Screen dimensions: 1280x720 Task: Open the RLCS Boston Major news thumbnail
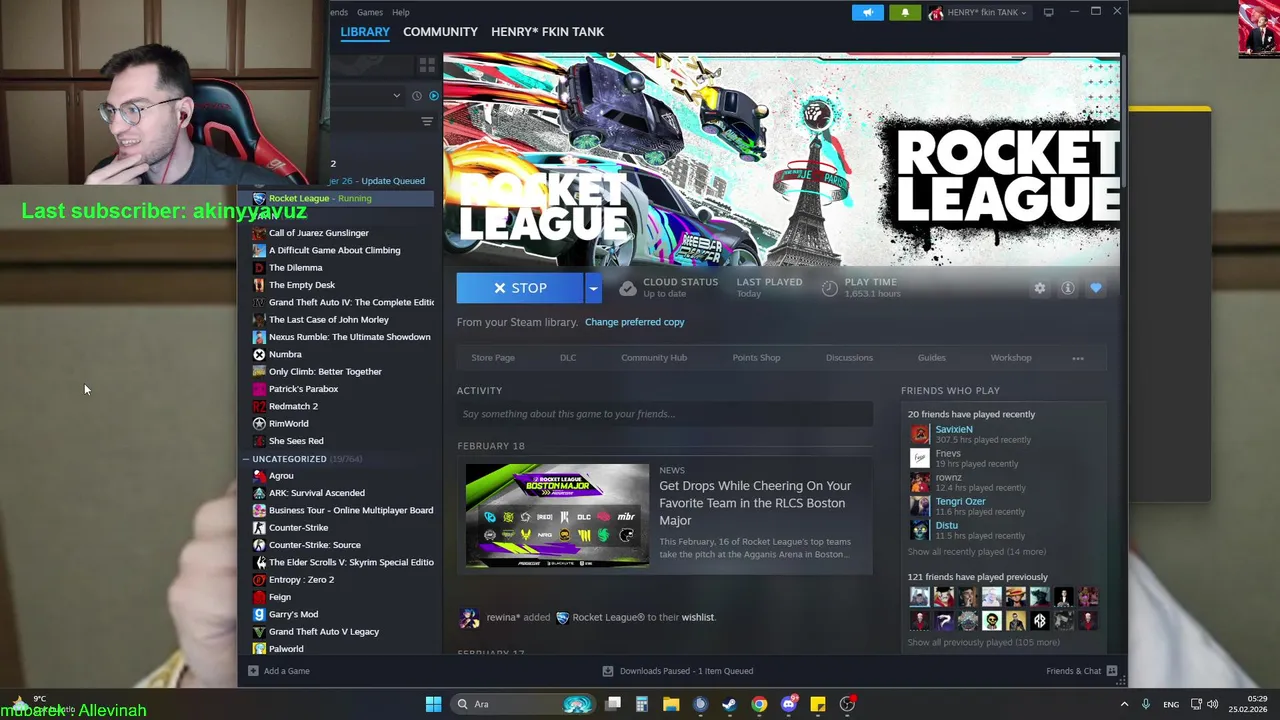(x=557, y=516)
